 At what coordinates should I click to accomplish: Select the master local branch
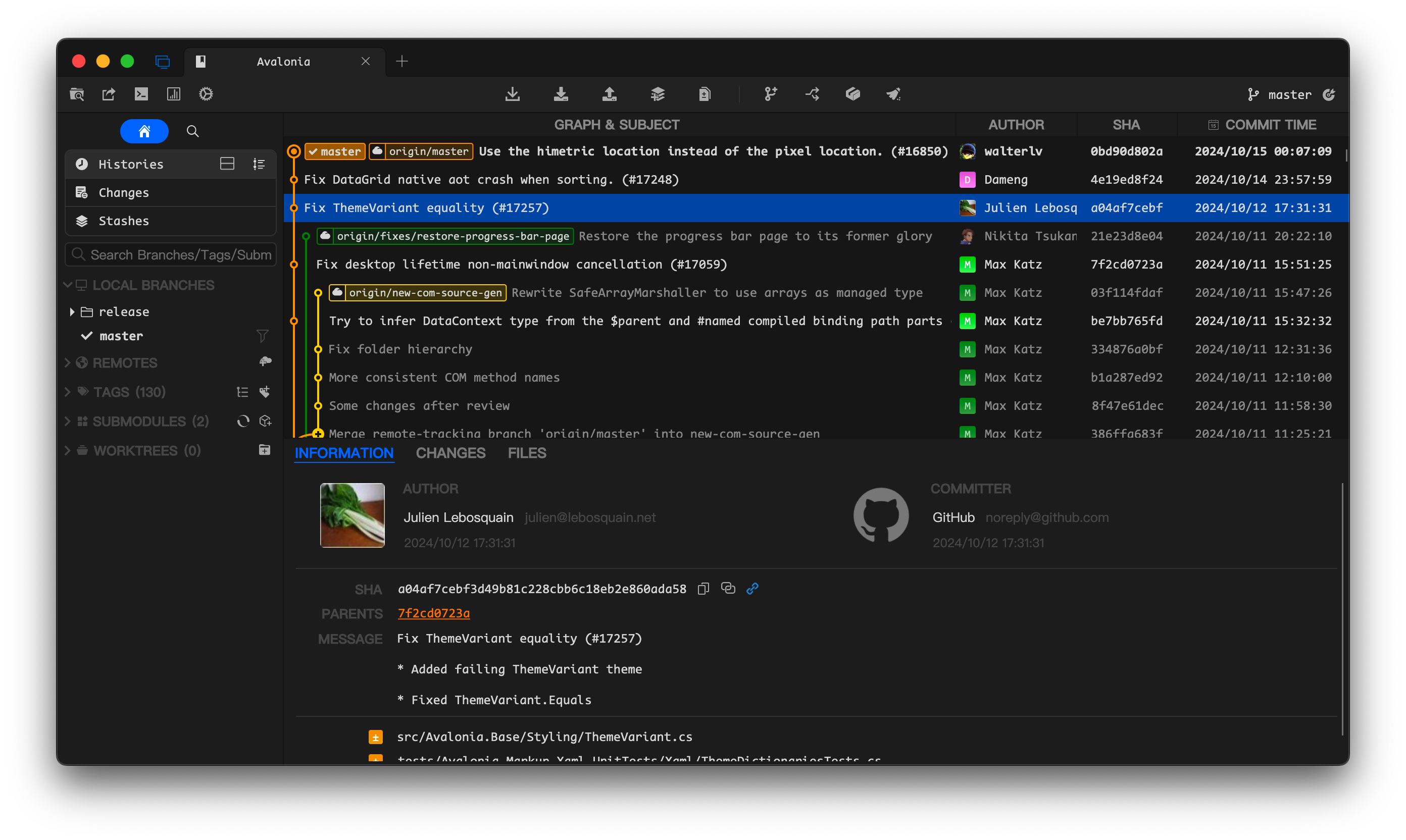coord(120,335)
